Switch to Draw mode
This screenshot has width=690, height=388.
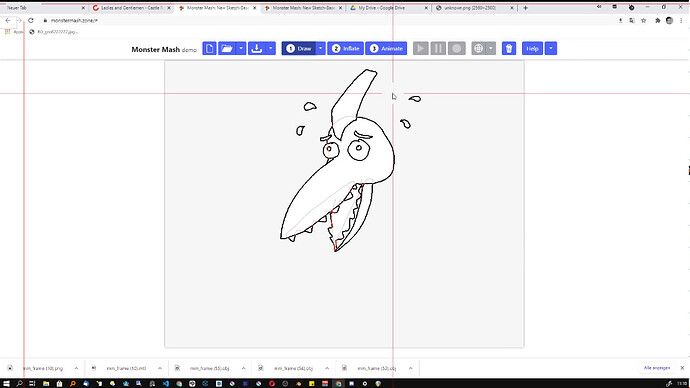coord(299,48)
